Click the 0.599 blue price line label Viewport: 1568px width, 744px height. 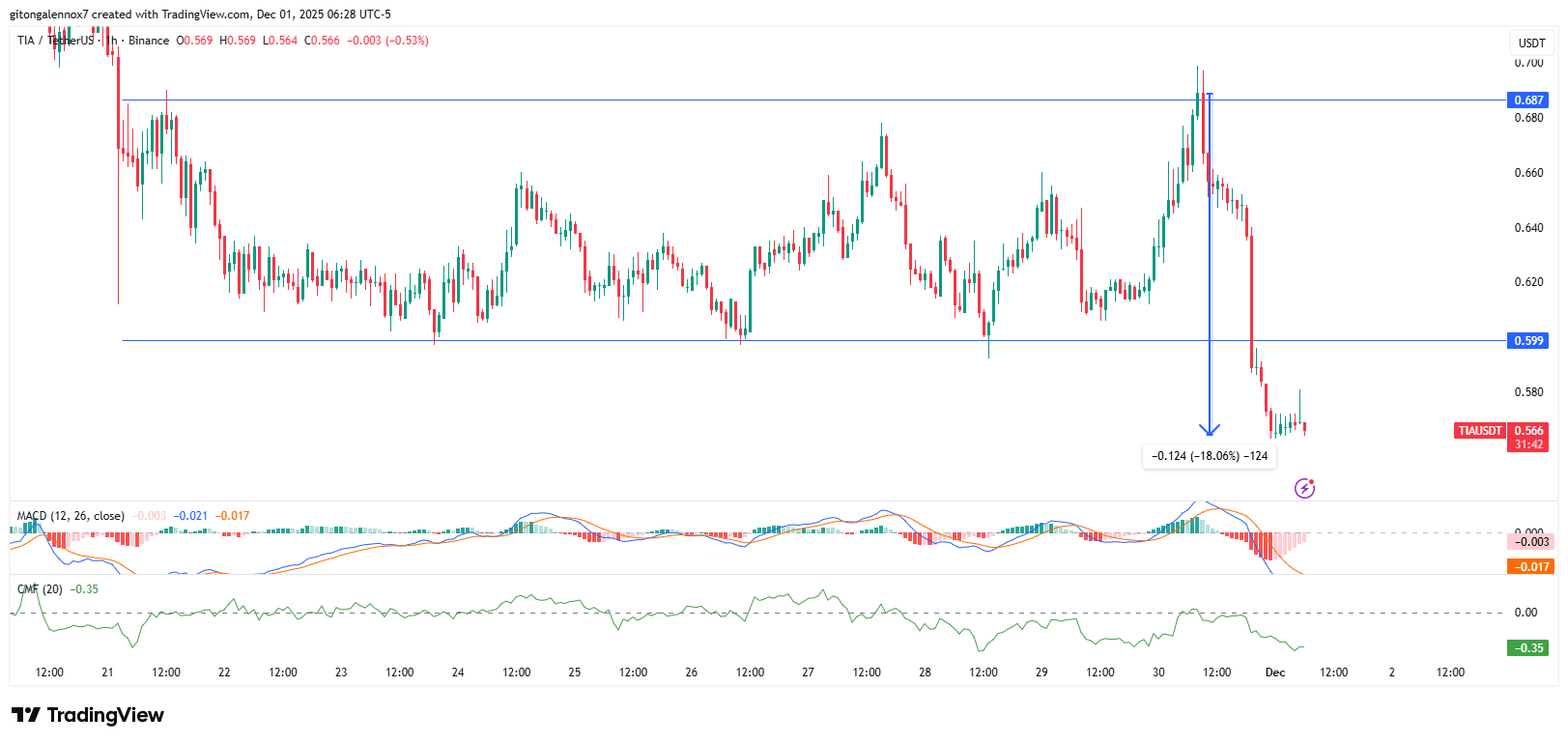tap(1527, 341)
